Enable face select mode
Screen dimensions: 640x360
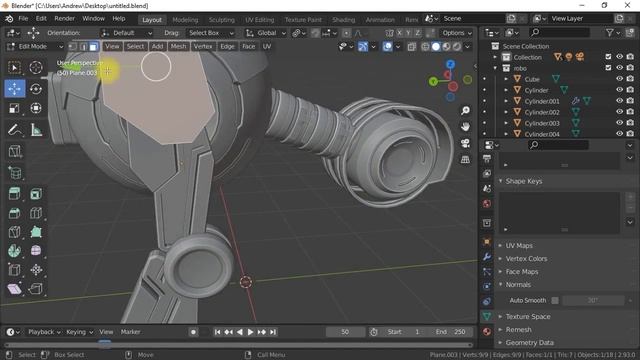pyautogui.click(x=93, y=47)
